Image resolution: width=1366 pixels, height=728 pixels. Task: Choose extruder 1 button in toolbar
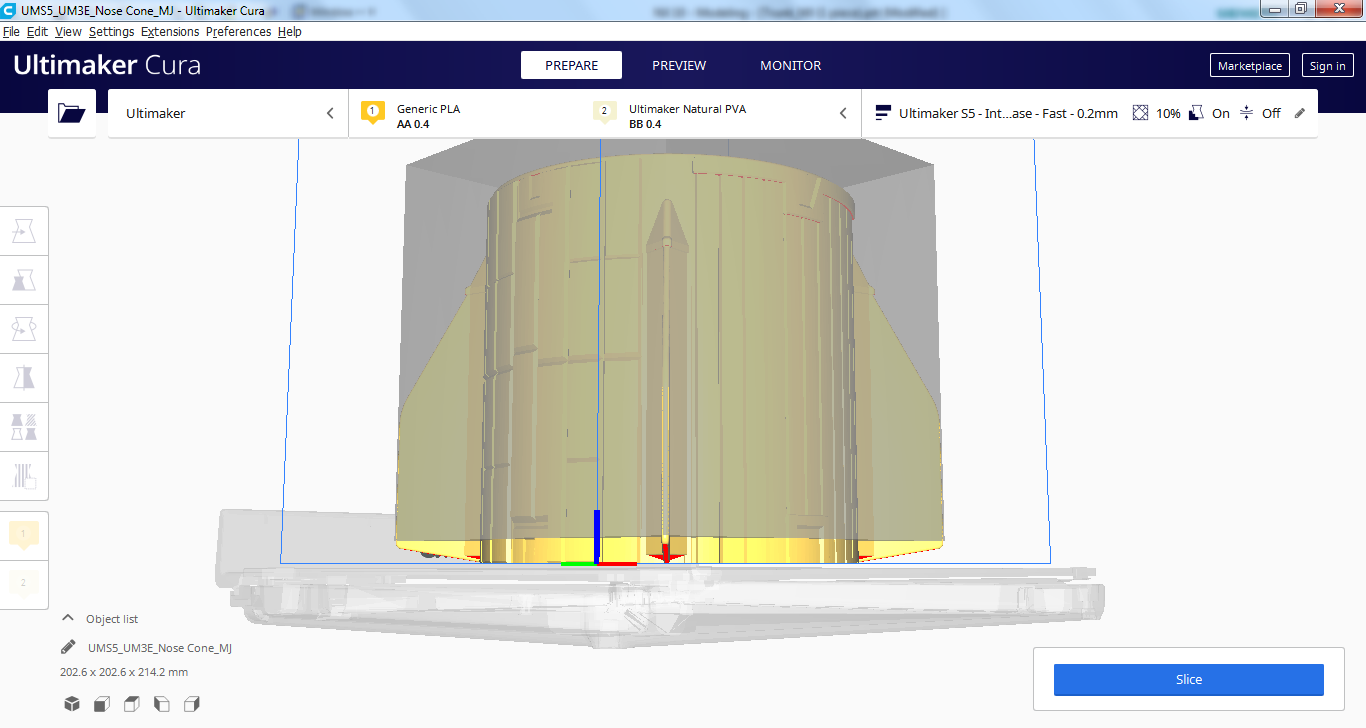pos(24,535)
